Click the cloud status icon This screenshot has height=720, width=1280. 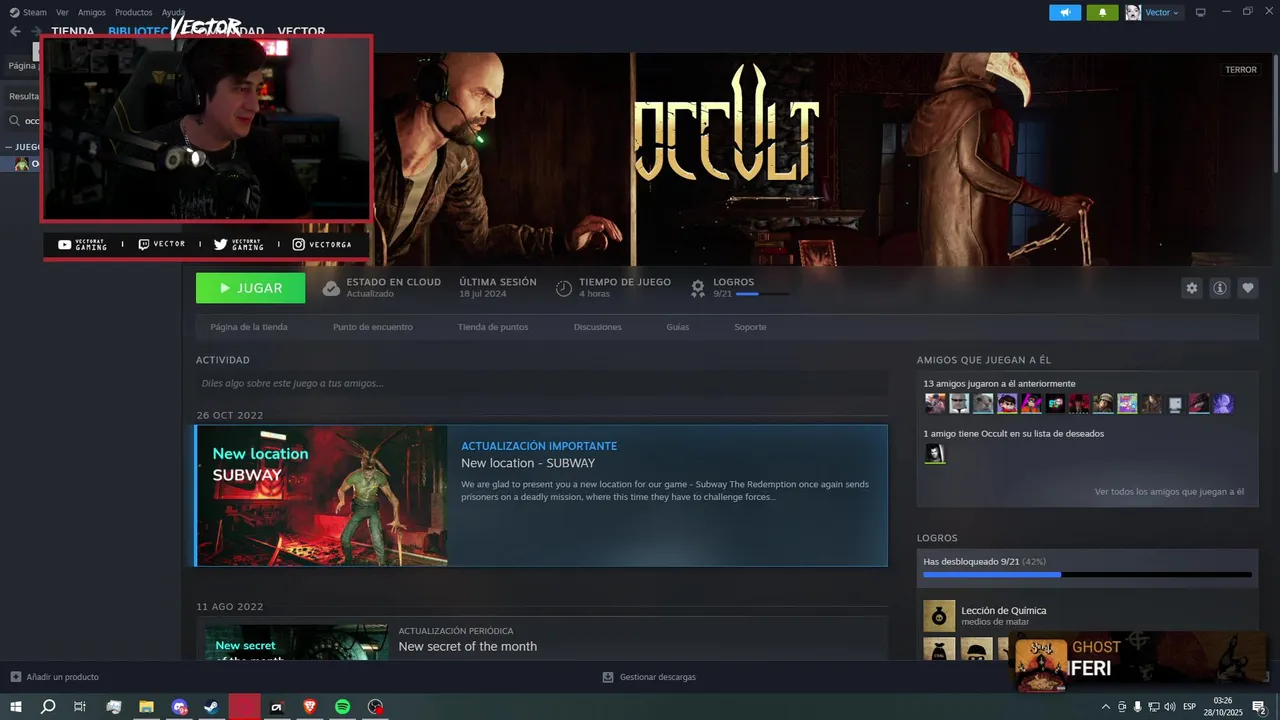pos(331,288)
